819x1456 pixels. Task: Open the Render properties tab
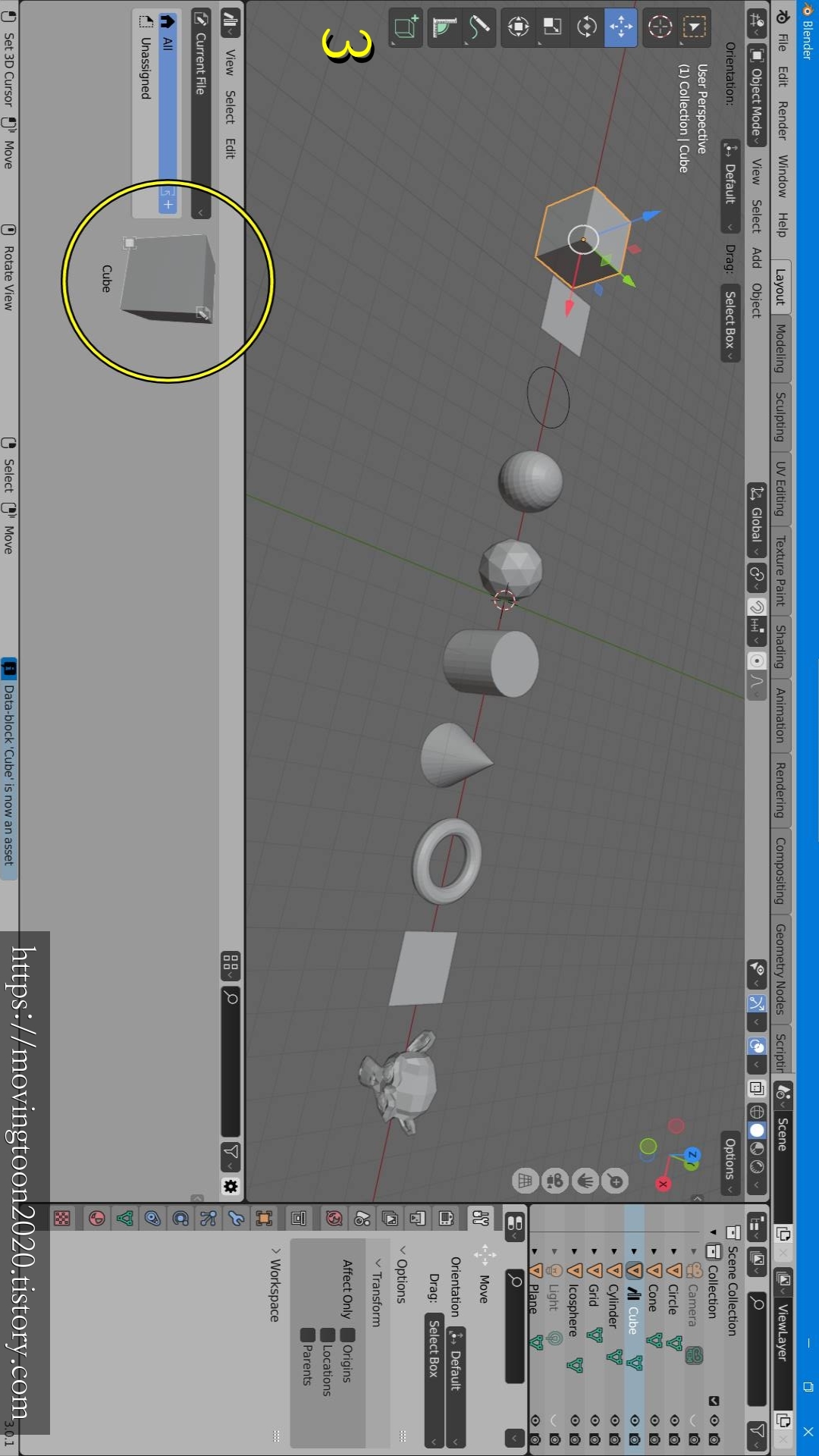point(446,1218)
